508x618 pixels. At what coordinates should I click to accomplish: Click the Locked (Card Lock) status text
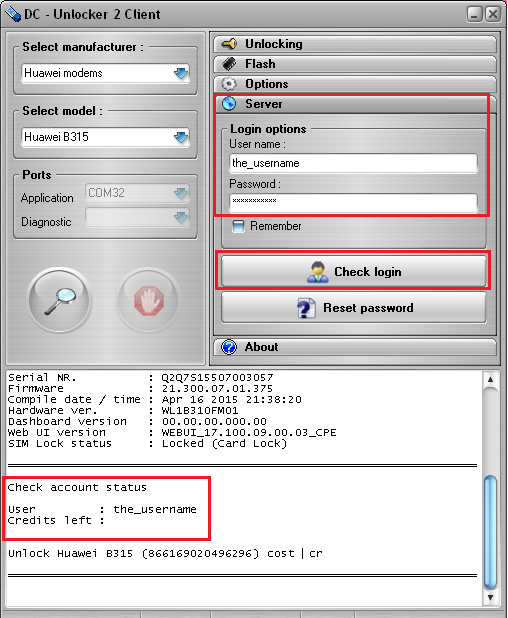pyautogui.click(x=224, y=444)
